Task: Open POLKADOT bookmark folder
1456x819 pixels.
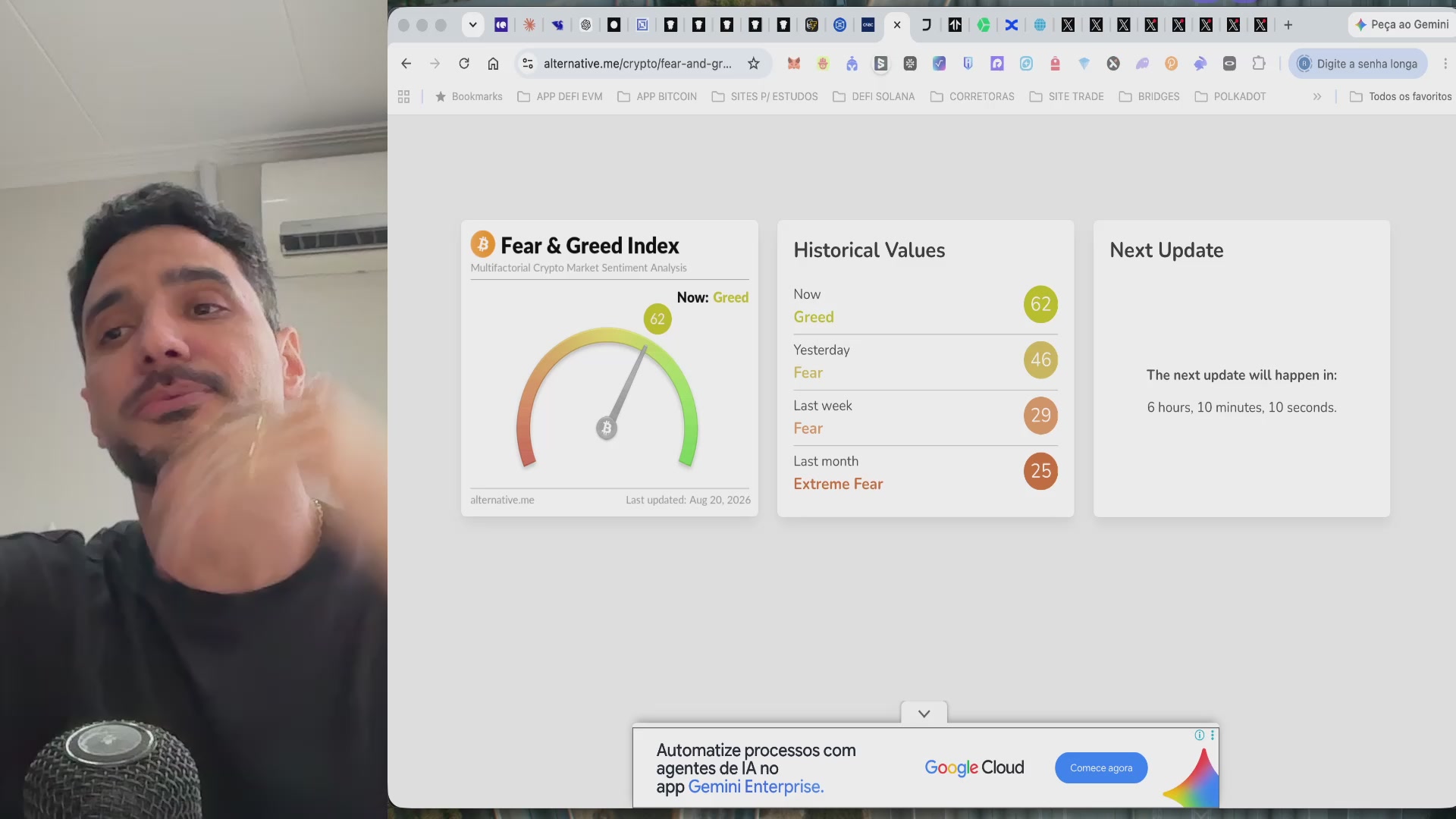Action: coord(1230,96)
